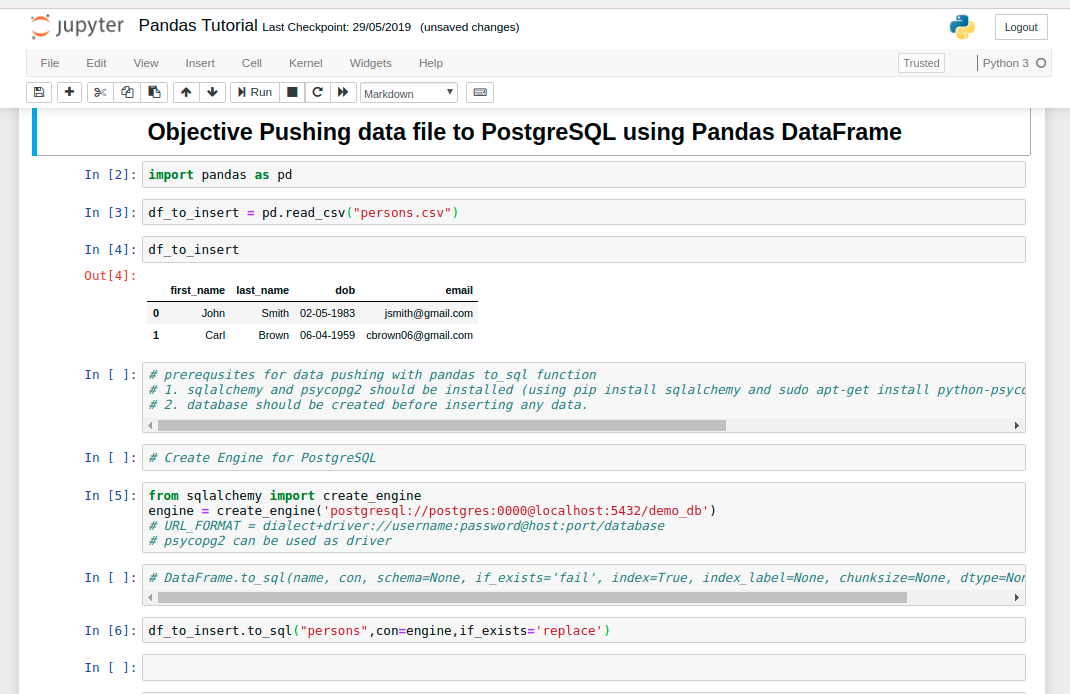Image resolution: width=1070 pixels, height=694 pixels.
Task: Insert a cell below with plus icon
Action: tap(69, 92)
